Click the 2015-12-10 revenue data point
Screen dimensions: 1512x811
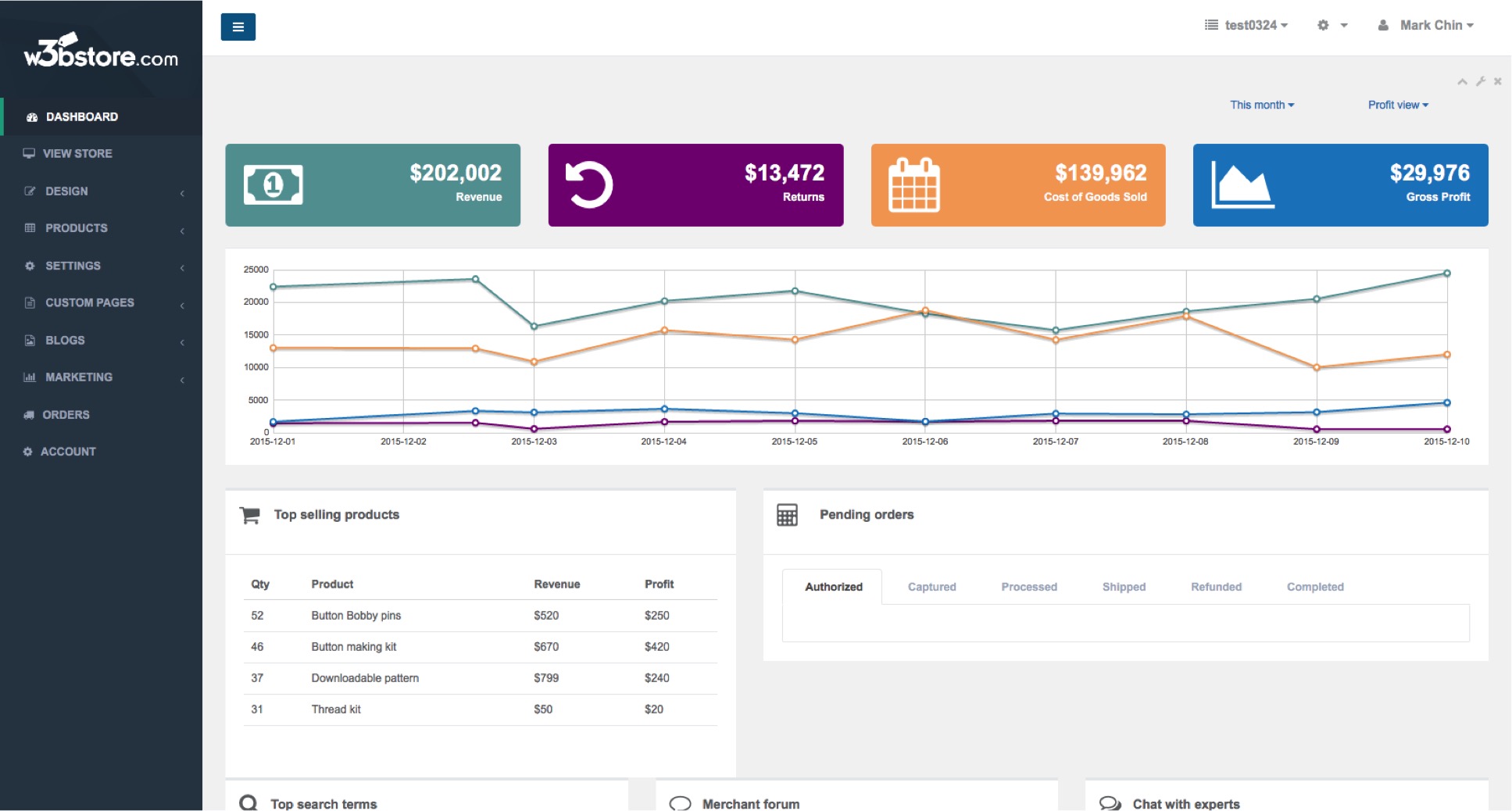pyautogui.click(x=1446, y=273)
